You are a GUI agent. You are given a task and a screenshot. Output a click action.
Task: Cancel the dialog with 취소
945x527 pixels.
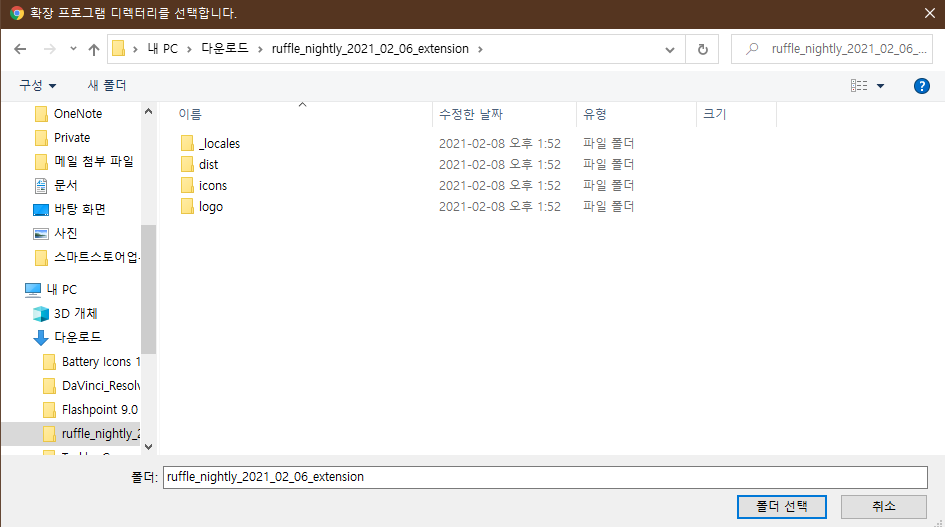coord(884,506)
